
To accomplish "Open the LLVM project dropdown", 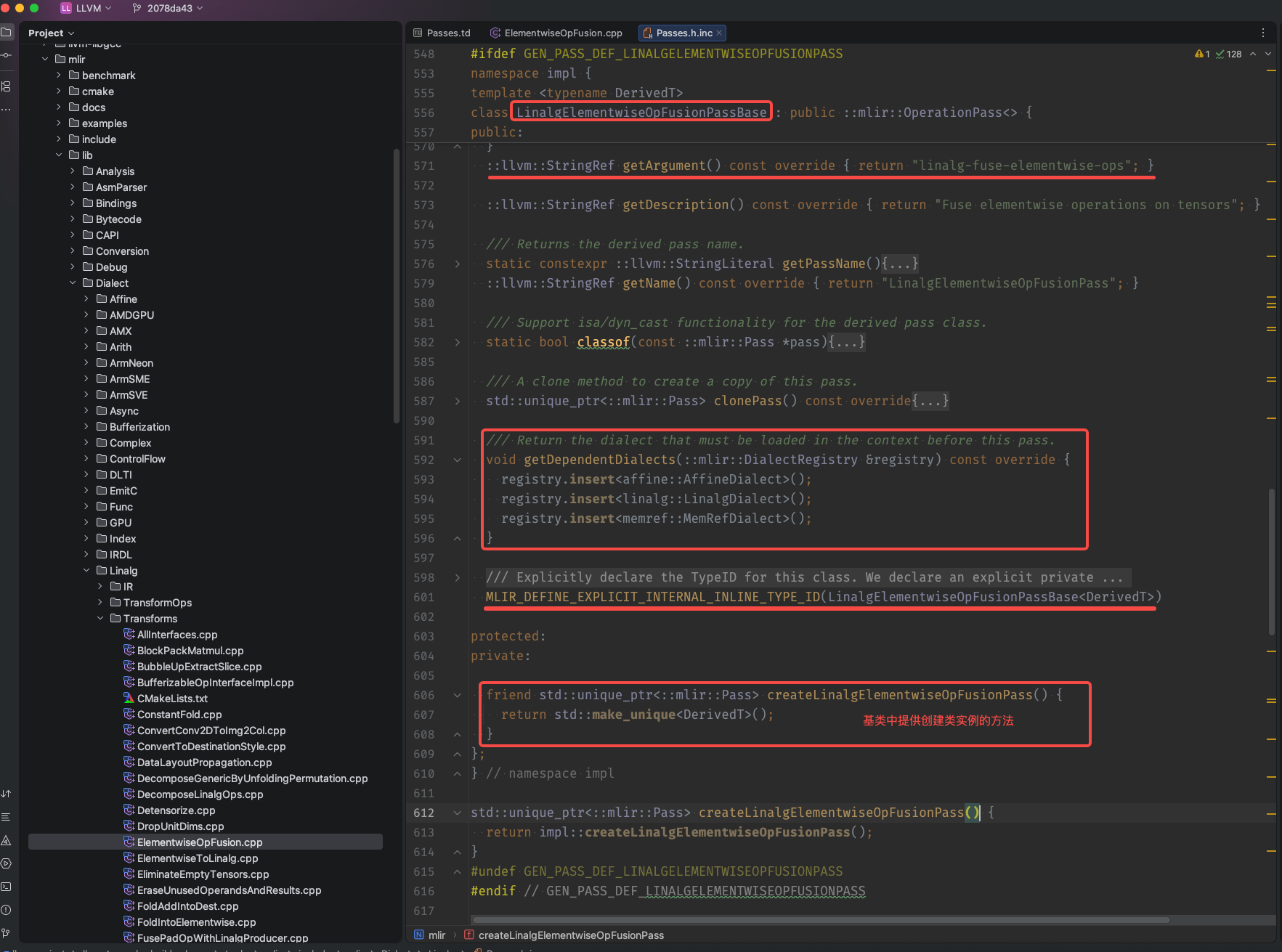I will tap(86, 8).
